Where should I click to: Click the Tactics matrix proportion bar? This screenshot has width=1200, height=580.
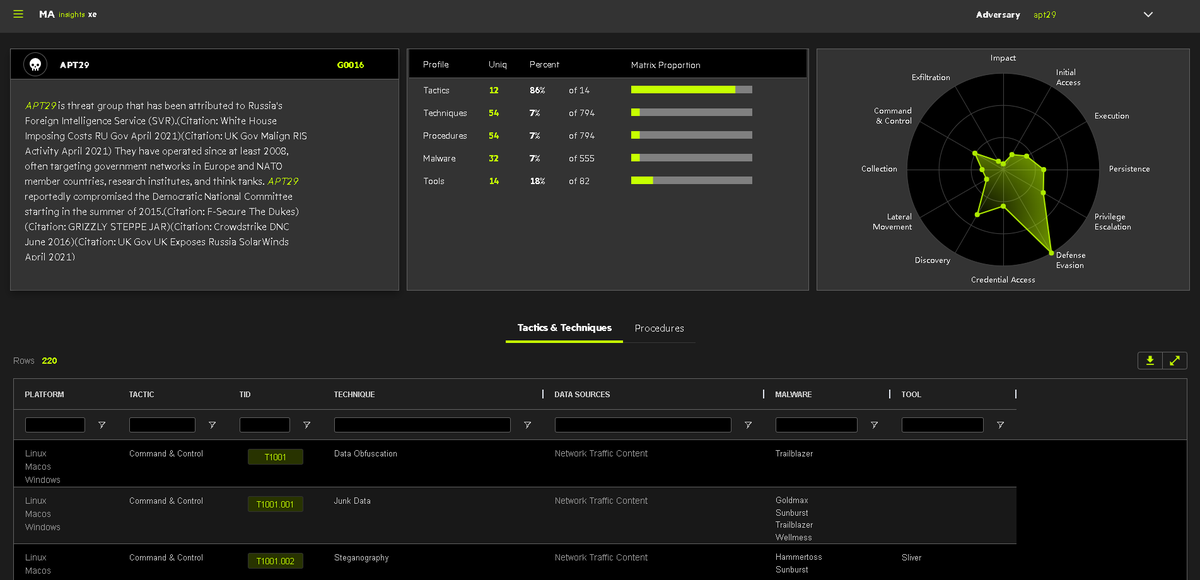click(692, 90)
